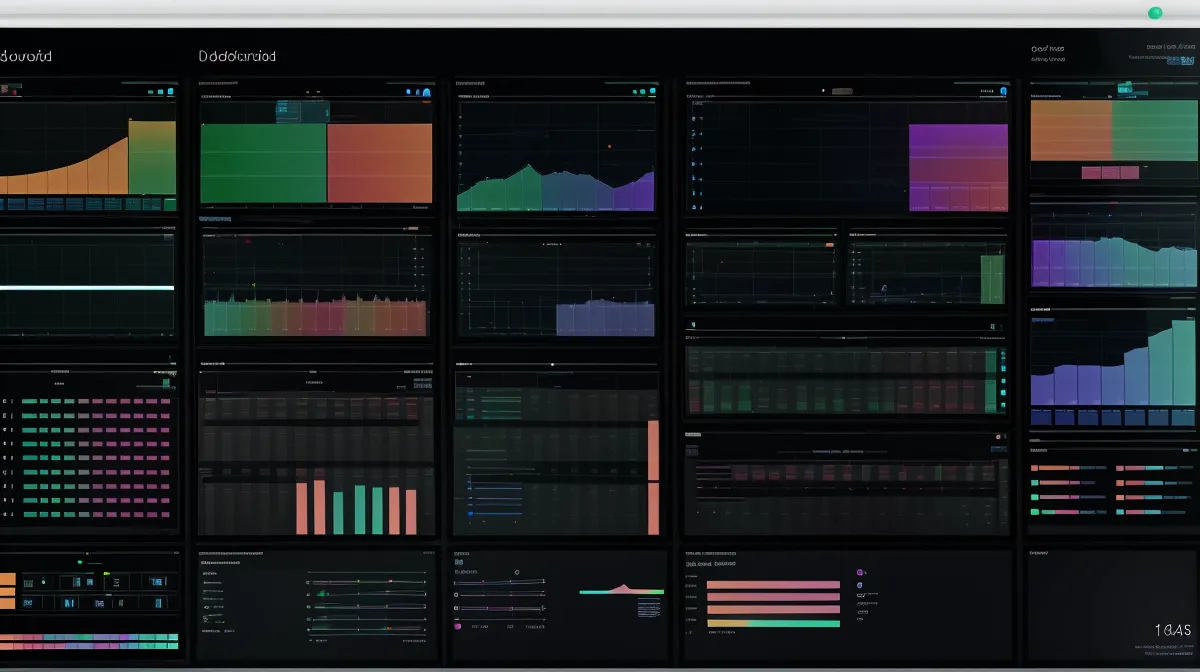Click the pink segmented buttons under orange-green chart
The image size is (1200, 672).
click(1107, 173)
